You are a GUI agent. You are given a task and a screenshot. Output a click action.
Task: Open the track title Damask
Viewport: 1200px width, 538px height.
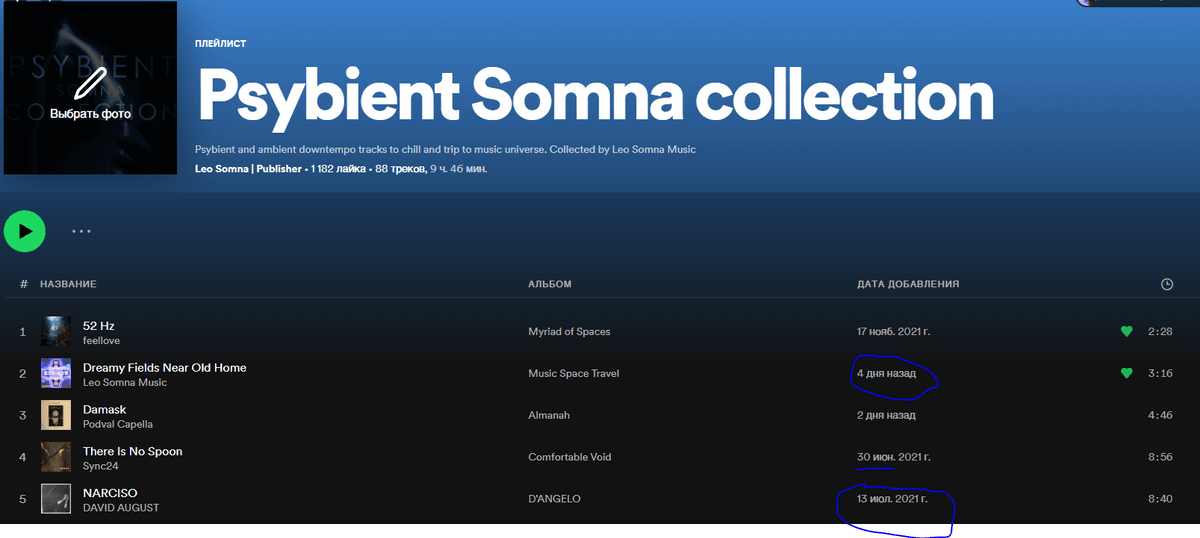tap(104, 409)
